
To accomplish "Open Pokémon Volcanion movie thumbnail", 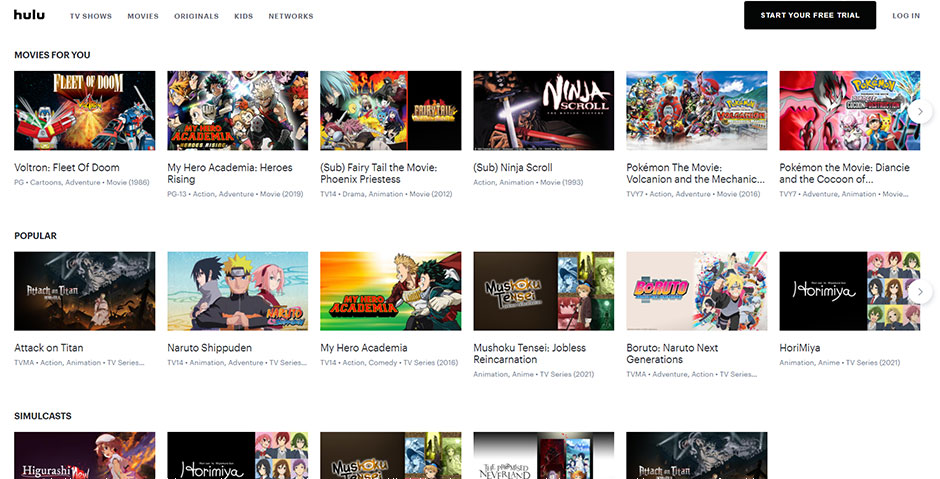I will 697,110.
